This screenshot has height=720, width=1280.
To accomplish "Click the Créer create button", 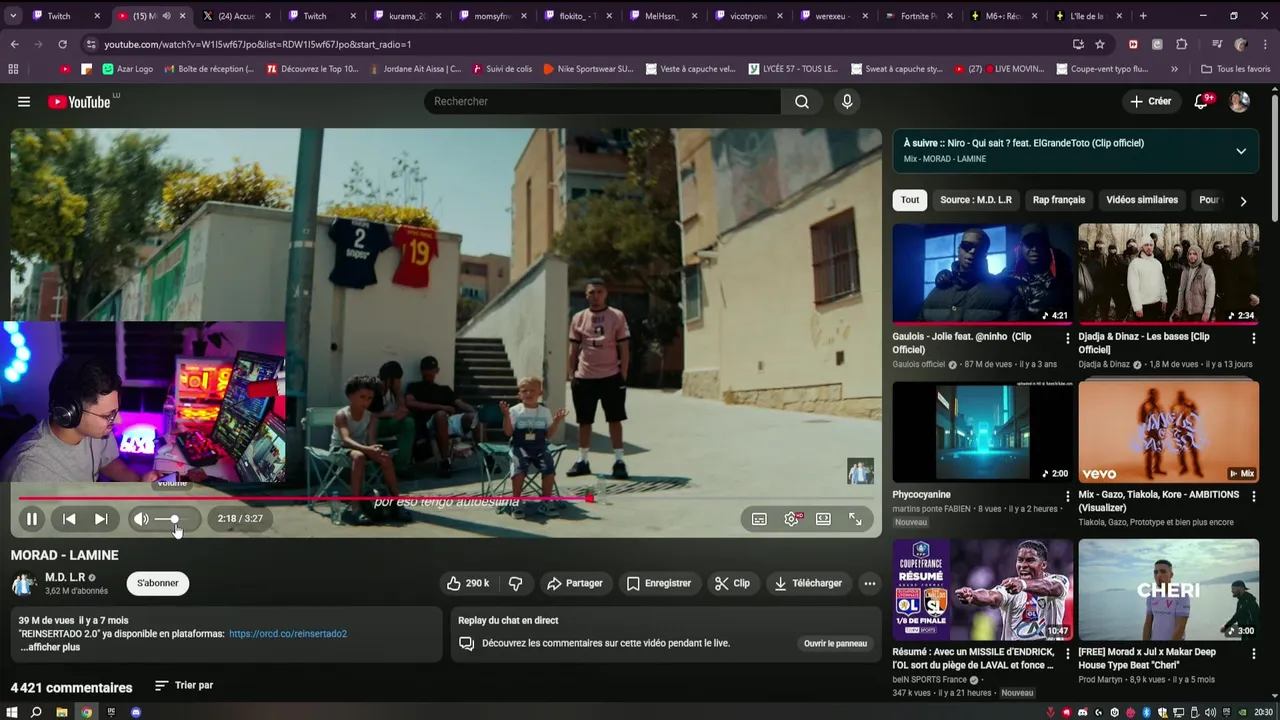I will point(1150,102).
